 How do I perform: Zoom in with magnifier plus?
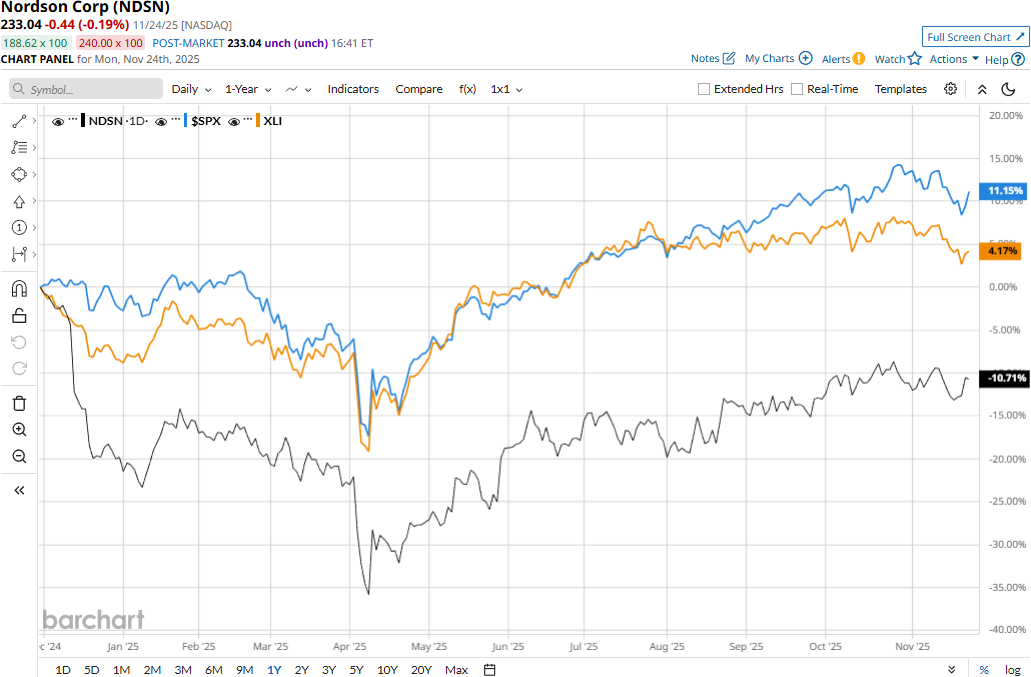[19, 430]
